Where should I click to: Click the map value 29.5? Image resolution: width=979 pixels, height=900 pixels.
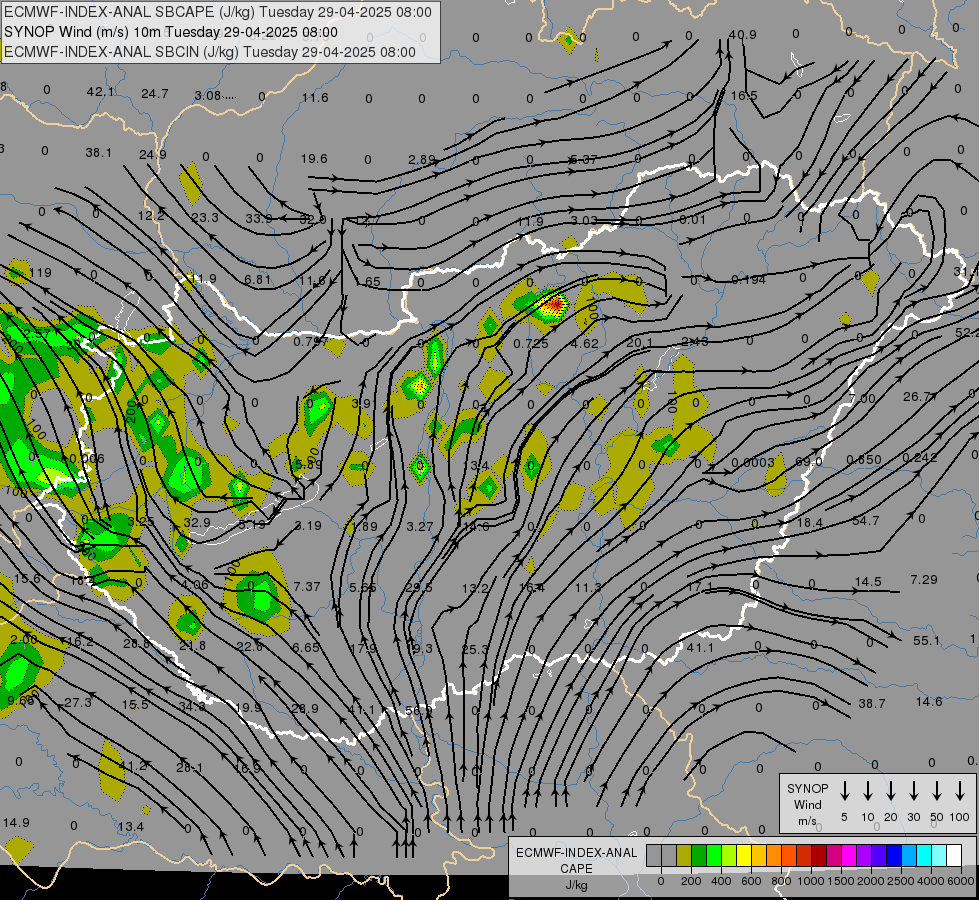click(418, 588)
